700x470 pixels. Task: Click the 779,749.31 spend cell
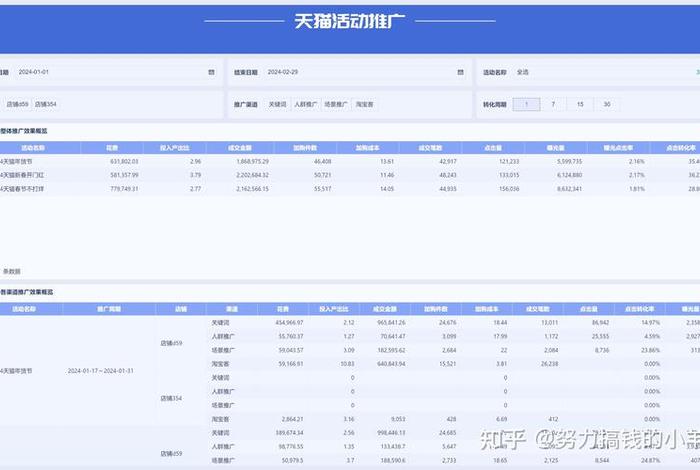click(124, 189)
